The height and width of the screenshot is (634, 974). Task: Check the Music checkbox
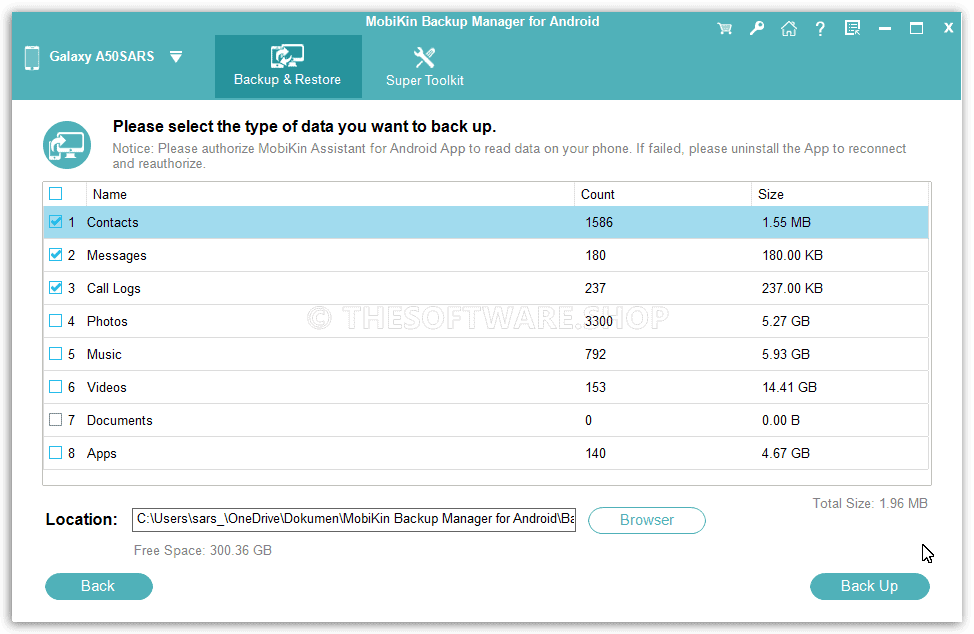pyautogui.click(x=56, y=353)
